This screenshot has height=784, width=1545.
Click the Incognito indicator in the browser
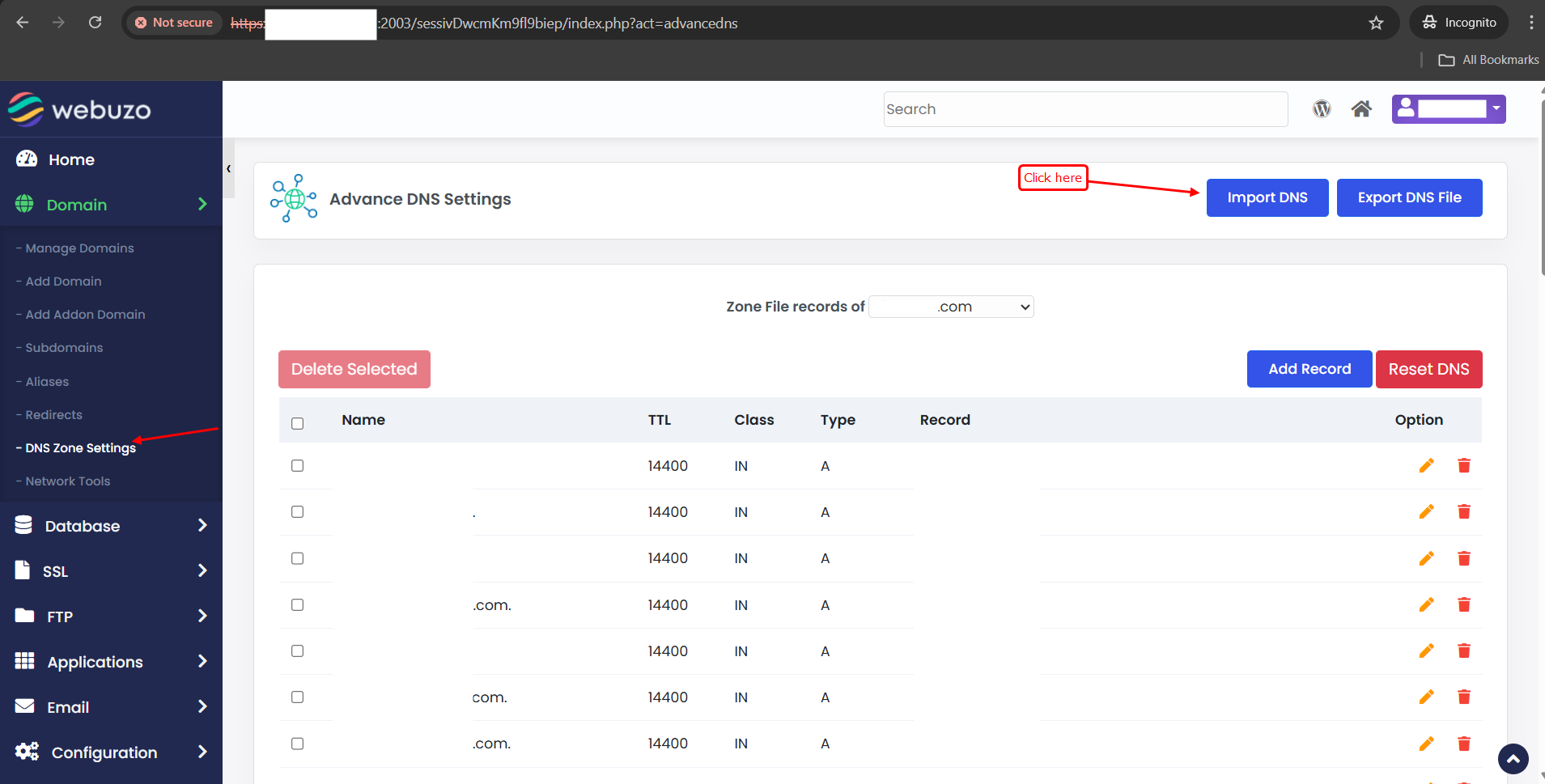pos(1460,23)
